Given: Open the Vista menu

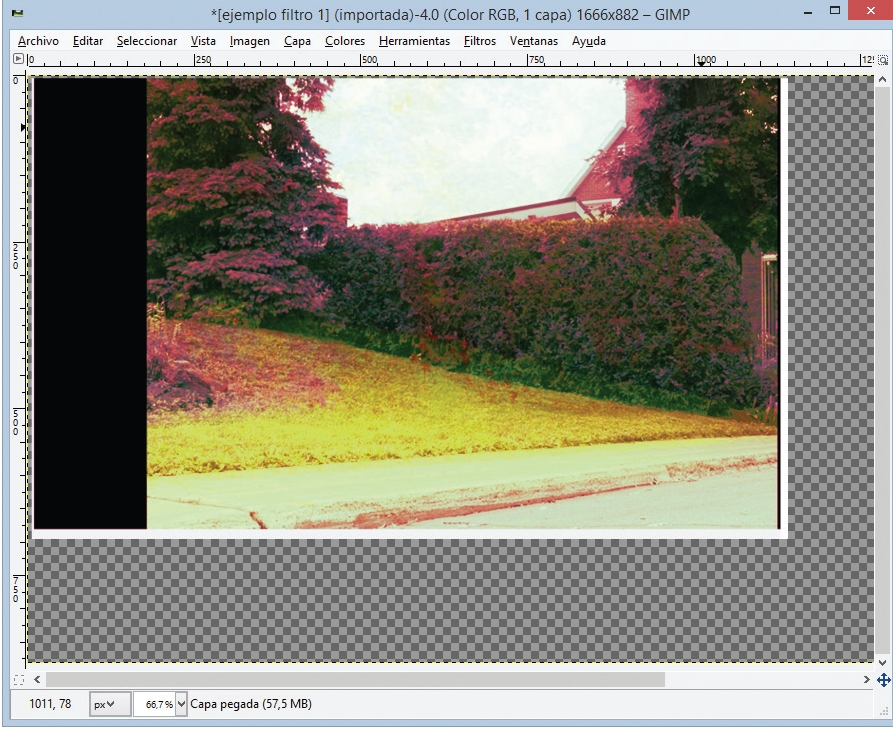Looking at the screenshot, I should pos(203,41).
